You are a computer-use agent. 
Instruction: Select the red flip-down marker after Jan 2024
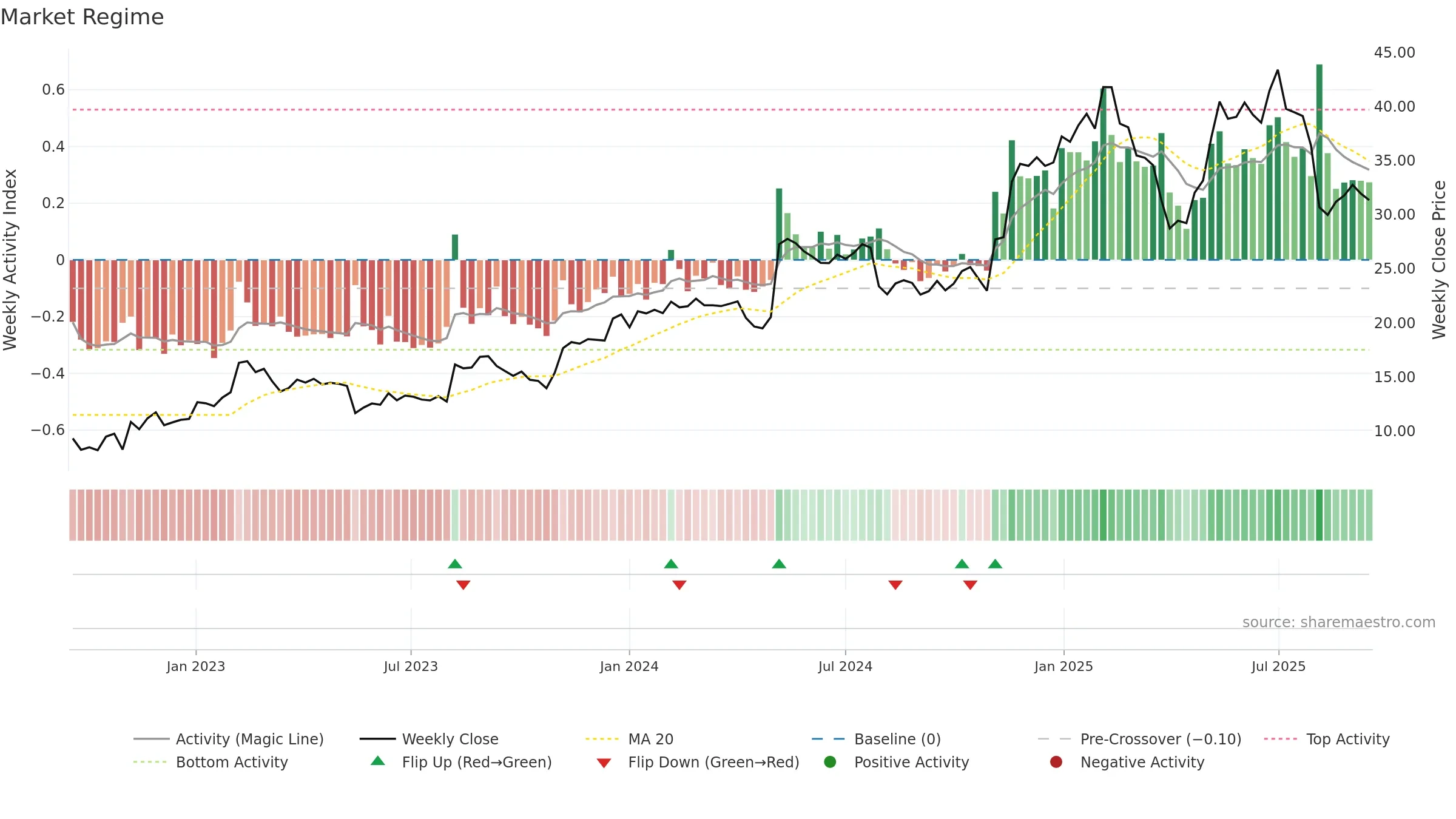click(679, 585)
